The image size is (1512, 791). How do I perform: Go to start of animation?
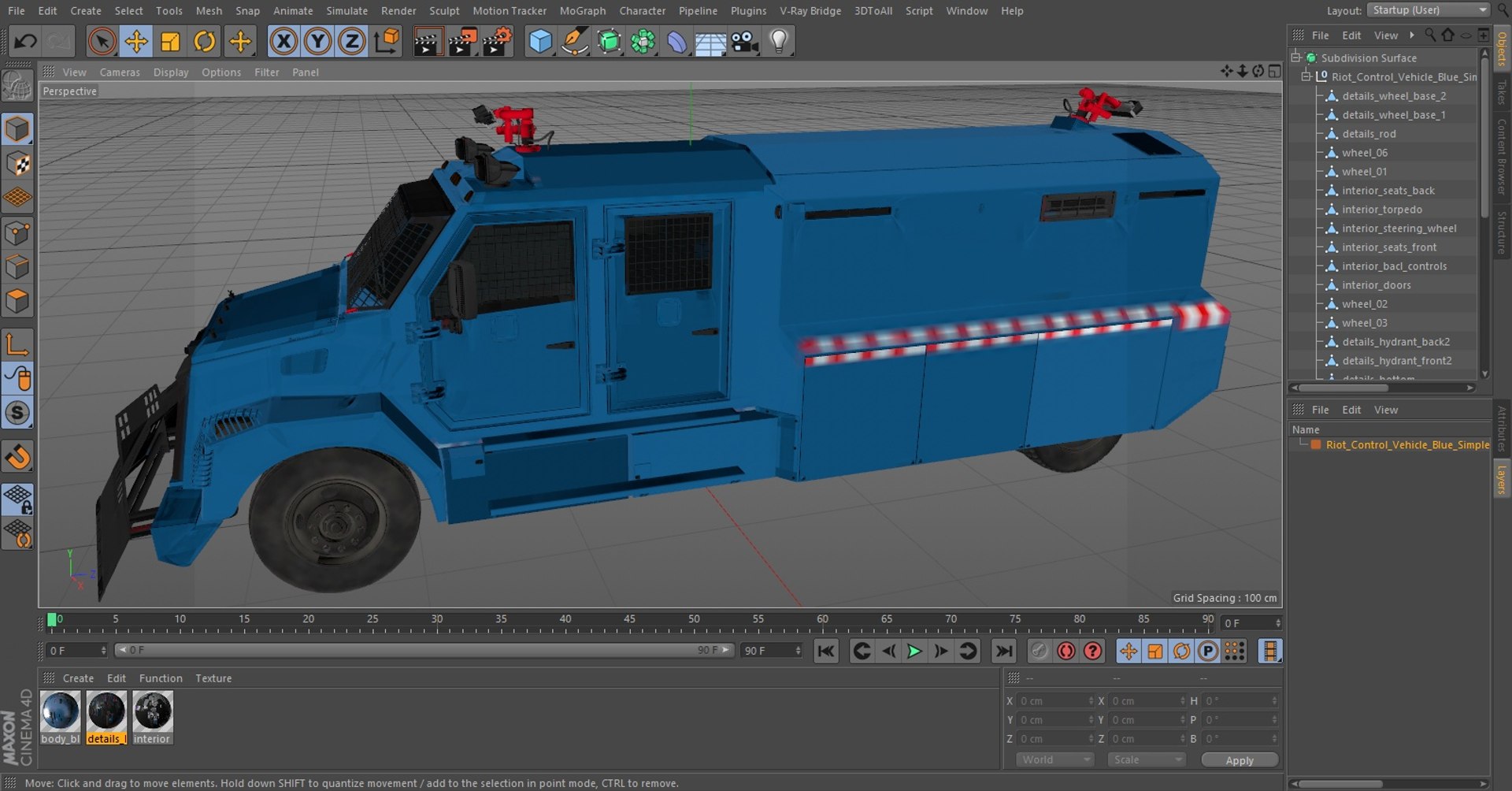825,652
